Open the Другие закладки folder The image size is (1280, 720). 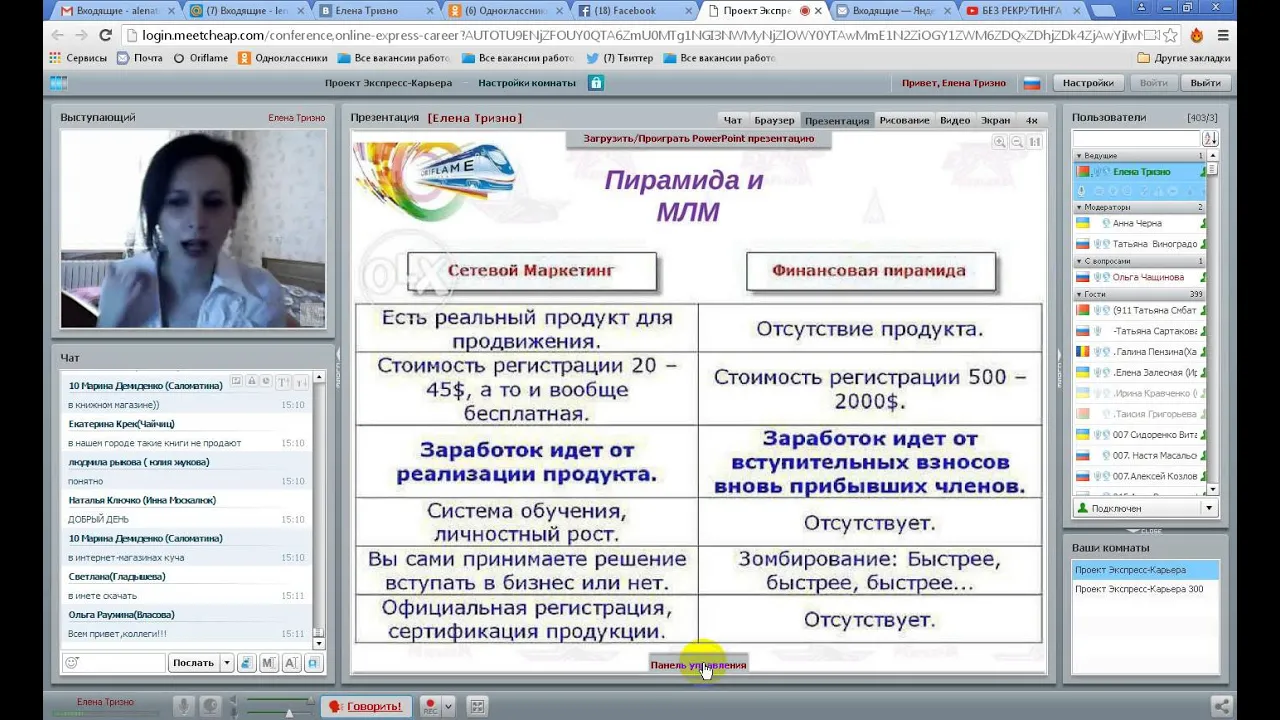[x=1184, y=58]
